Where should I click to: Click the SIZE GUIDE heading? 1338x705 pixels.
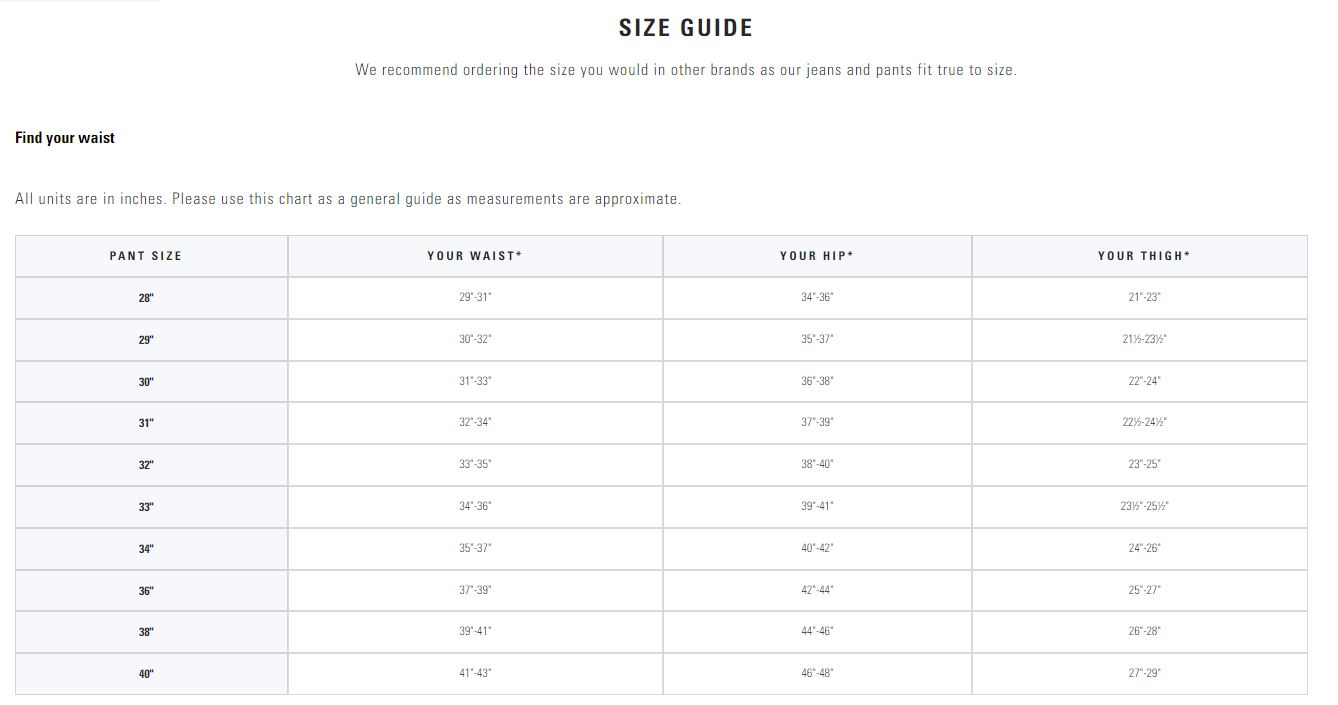coord(685,28)
